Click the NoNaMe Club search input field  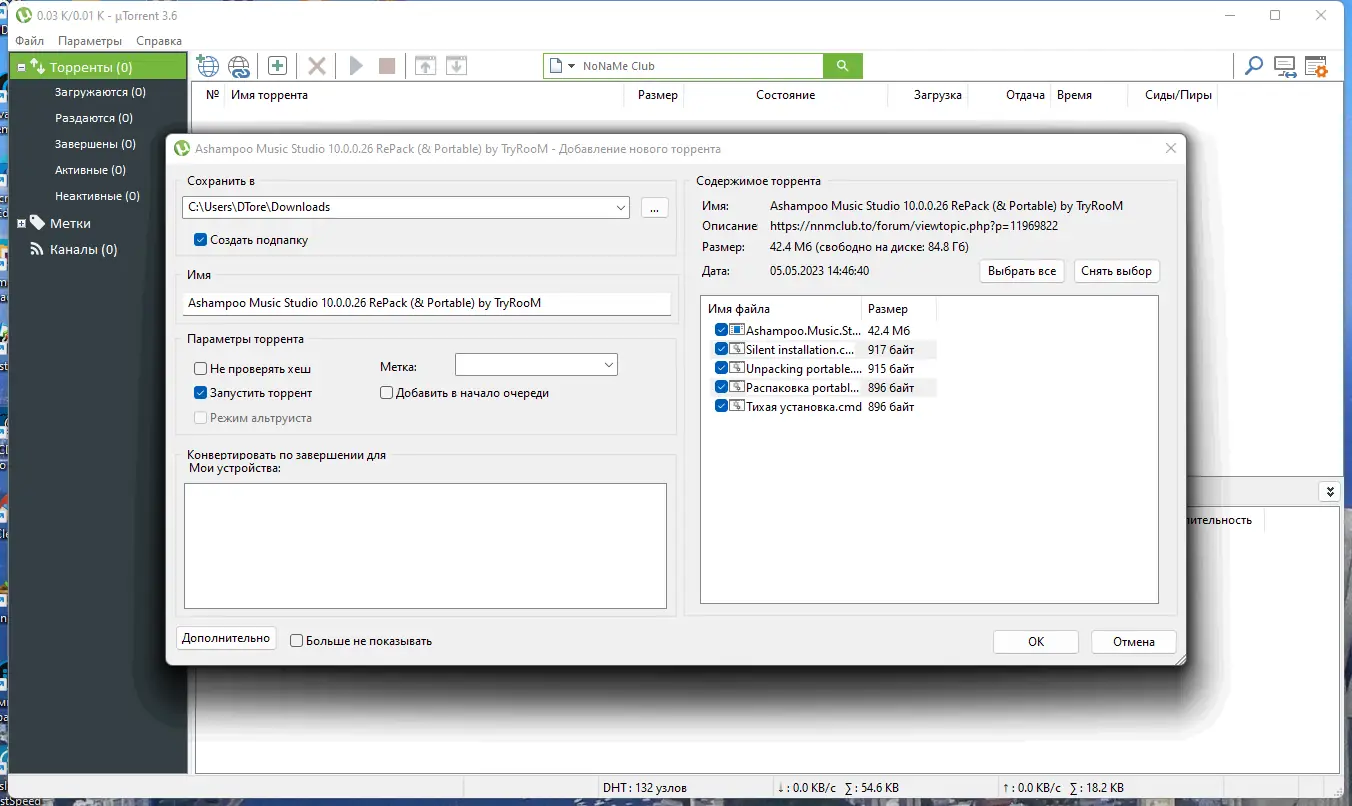tap(700, 66)
